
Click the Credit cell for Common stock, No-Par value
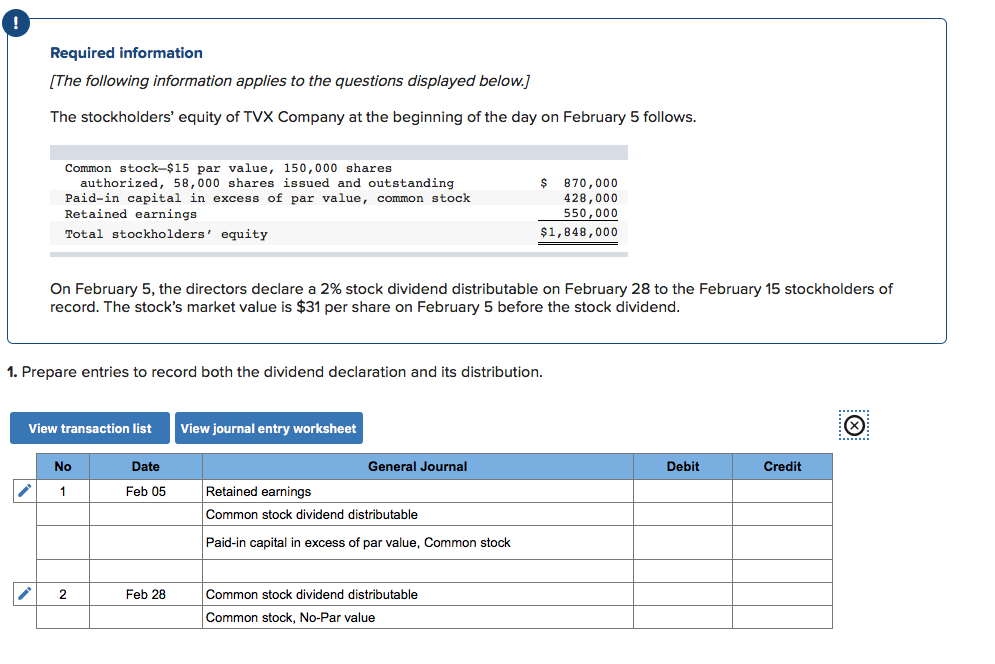pos(783,617)
